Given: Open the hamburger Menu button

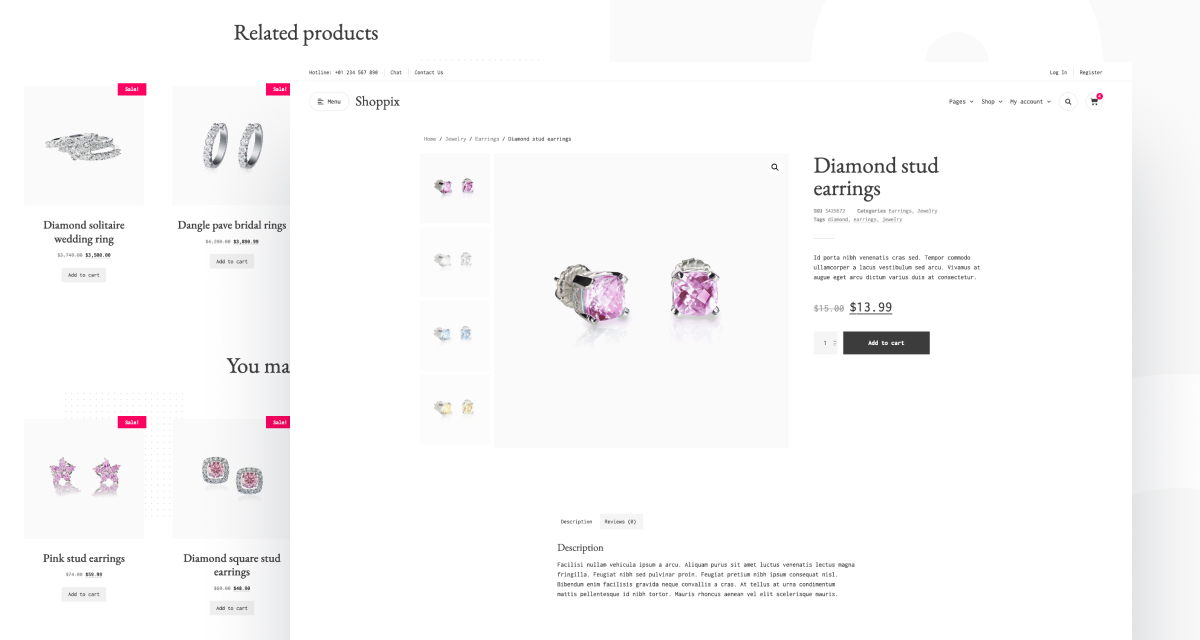Looking at the screenshot, I should [329, 102].
